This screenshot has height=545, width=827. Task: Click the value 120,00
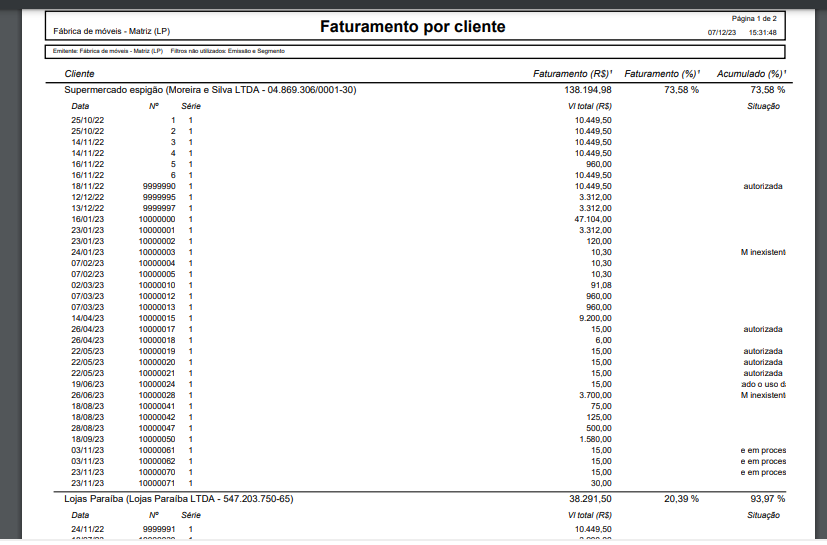(x=599, y=242)
